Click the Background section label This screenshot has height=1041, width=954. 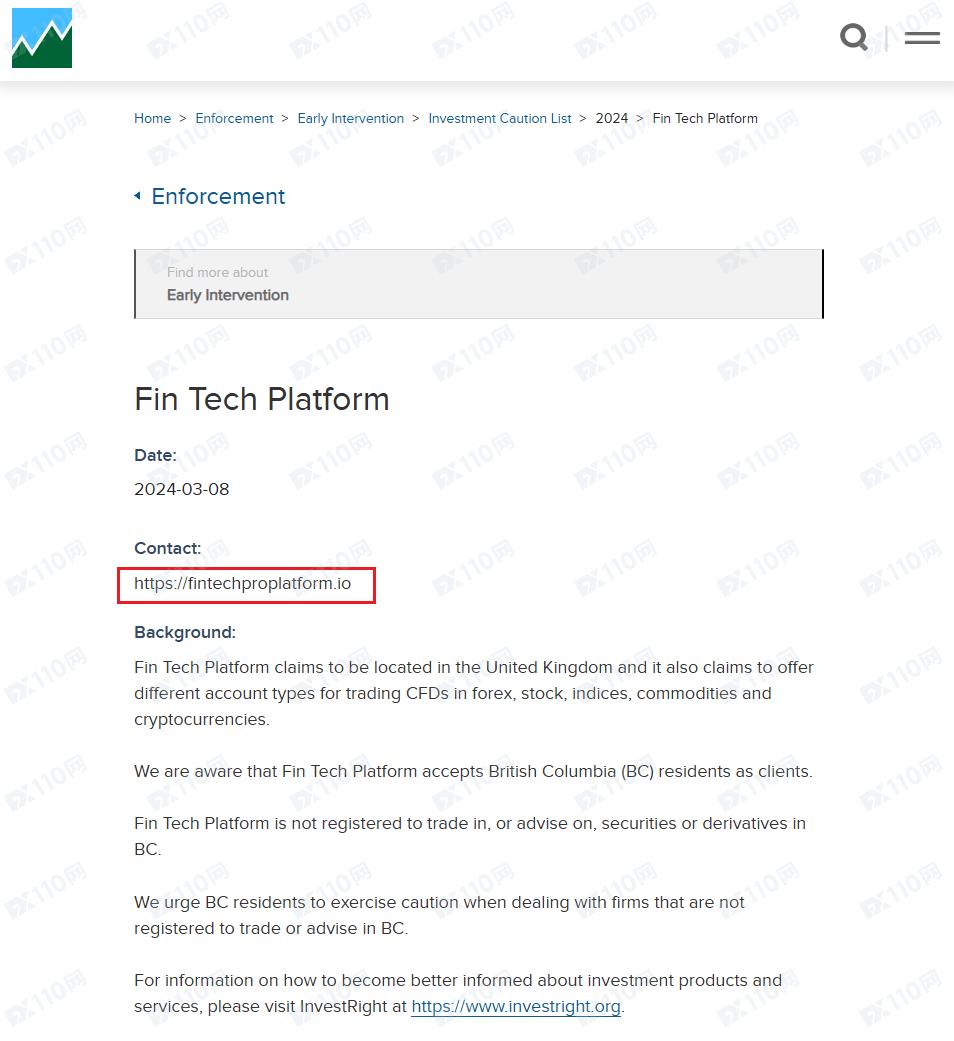pos(185,632)
